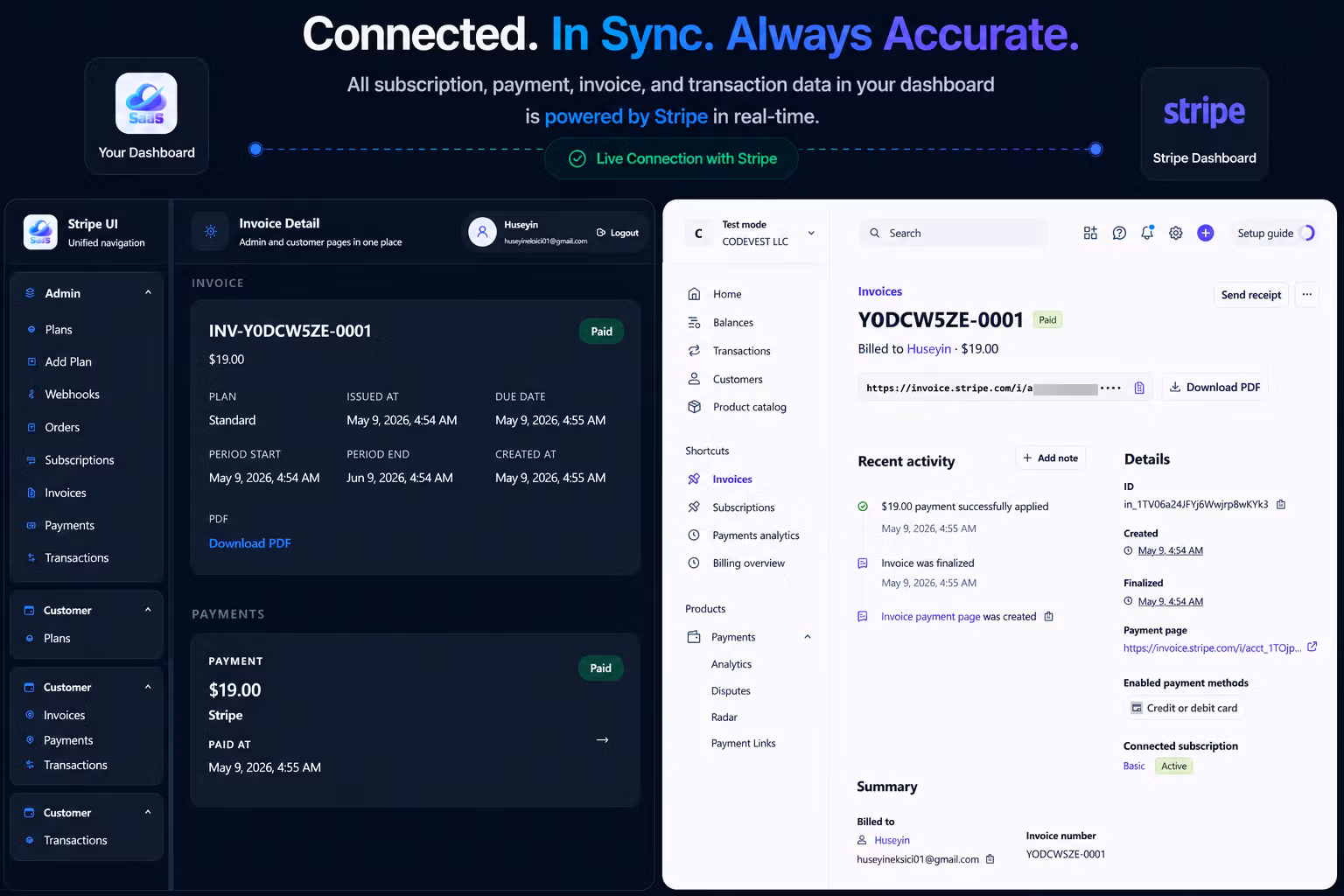Open Balances in Stripe sidebar
Image resolution: width=1344 pixels, height=896 pixels.
[x=733, y=322]
